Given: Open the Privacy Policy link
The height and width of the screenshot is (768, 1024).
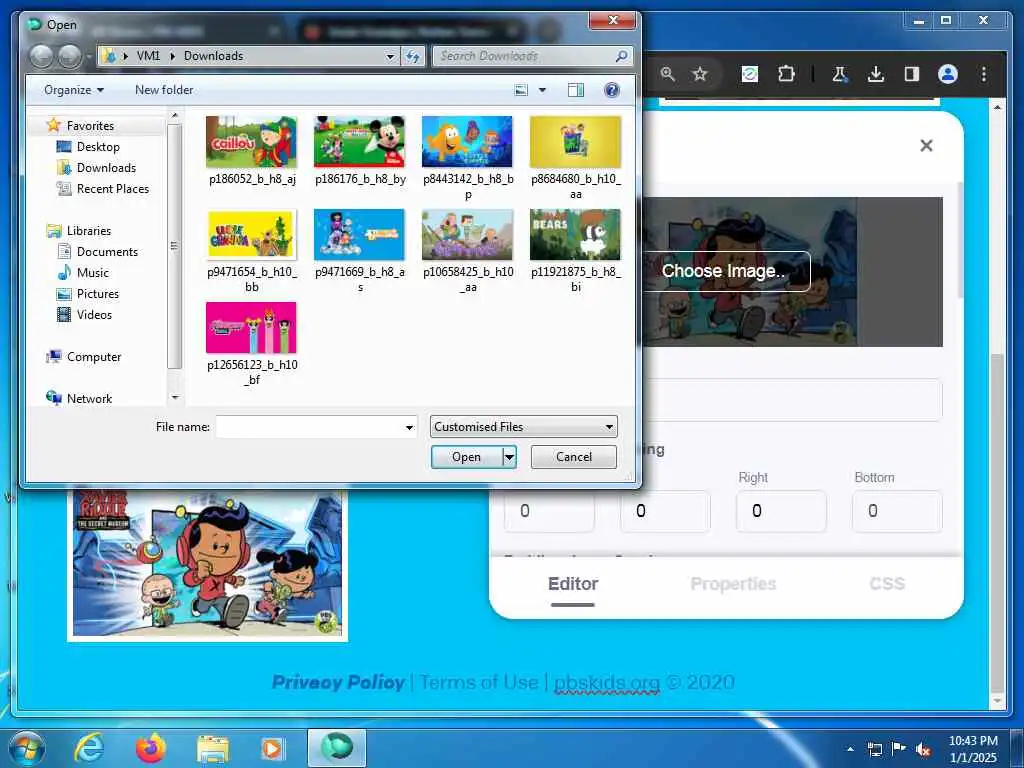Looking at the screenshot, I should (x=338, y=682).
